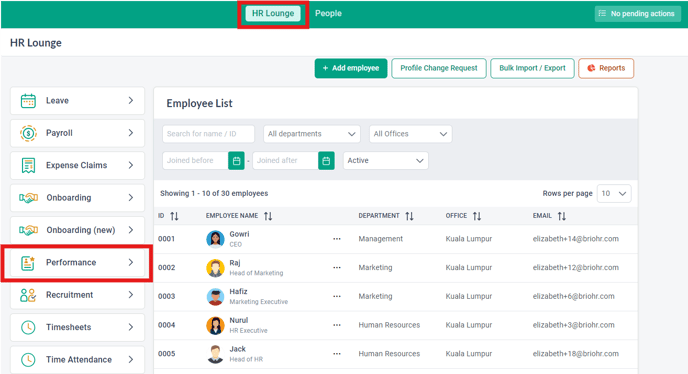
Task: Expand the Timesheets chevron
Action: tap(131, 327)
